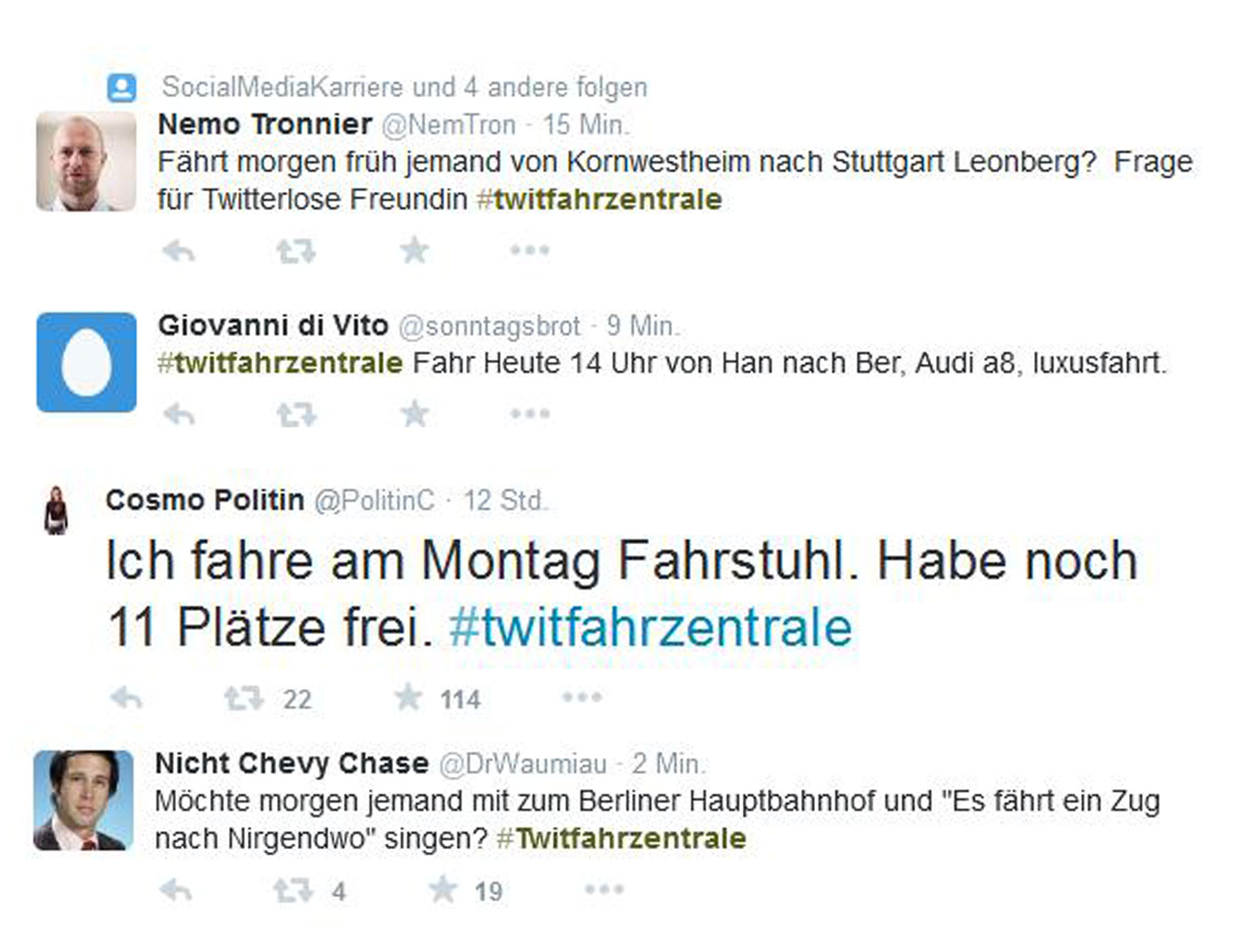Open the @sonntagsbrot profile handle

coord(489,326)
